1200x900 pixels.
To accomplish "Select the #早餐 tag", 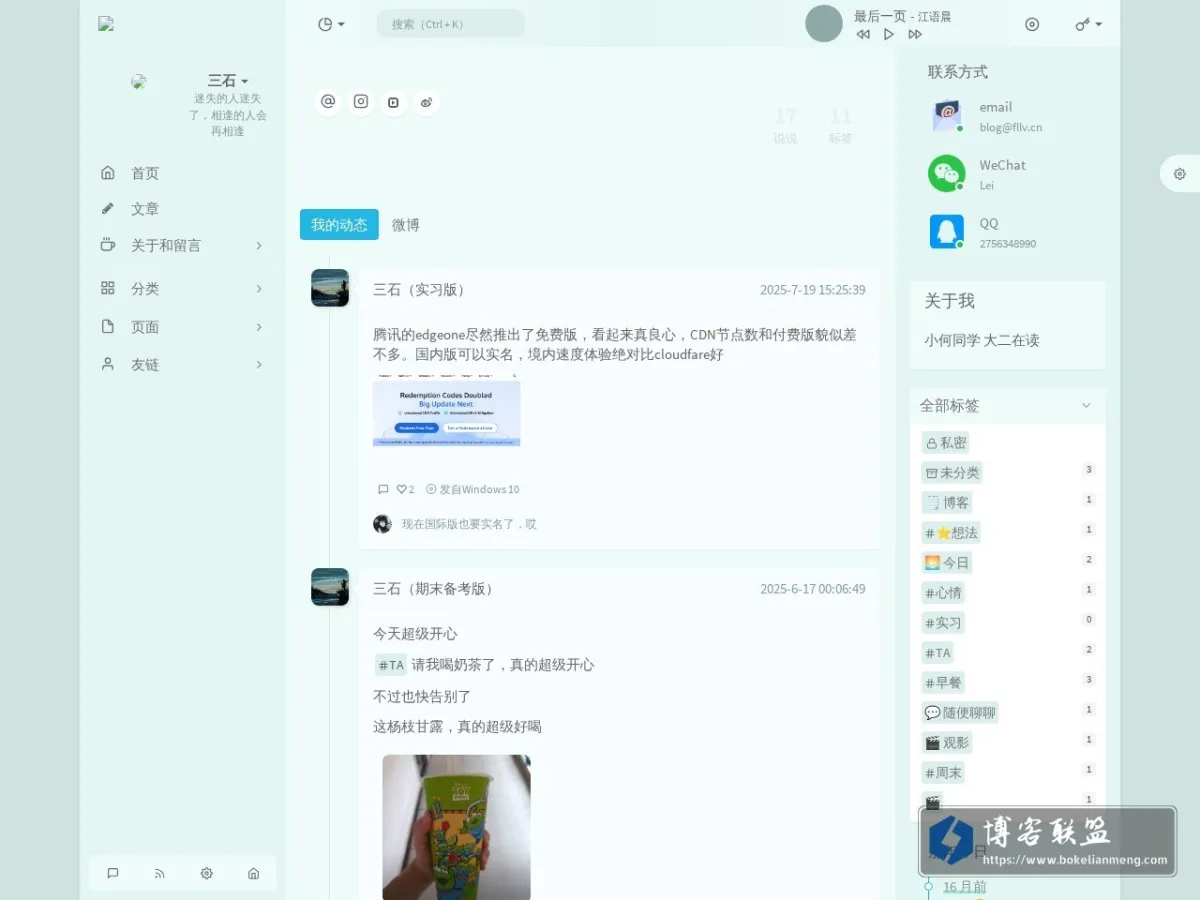I will tap(943, 683).
